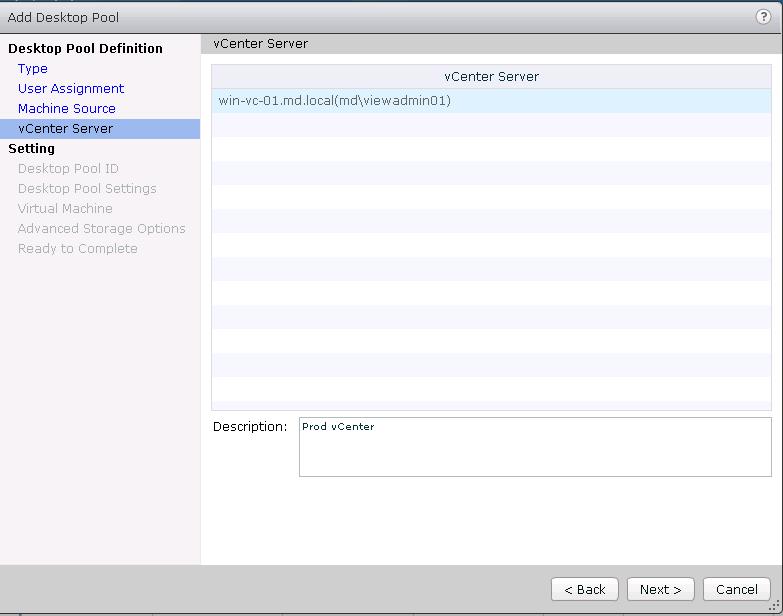Navigate to Machine Source step
Viewport: 783px width, 616px height.
[67, 109]
